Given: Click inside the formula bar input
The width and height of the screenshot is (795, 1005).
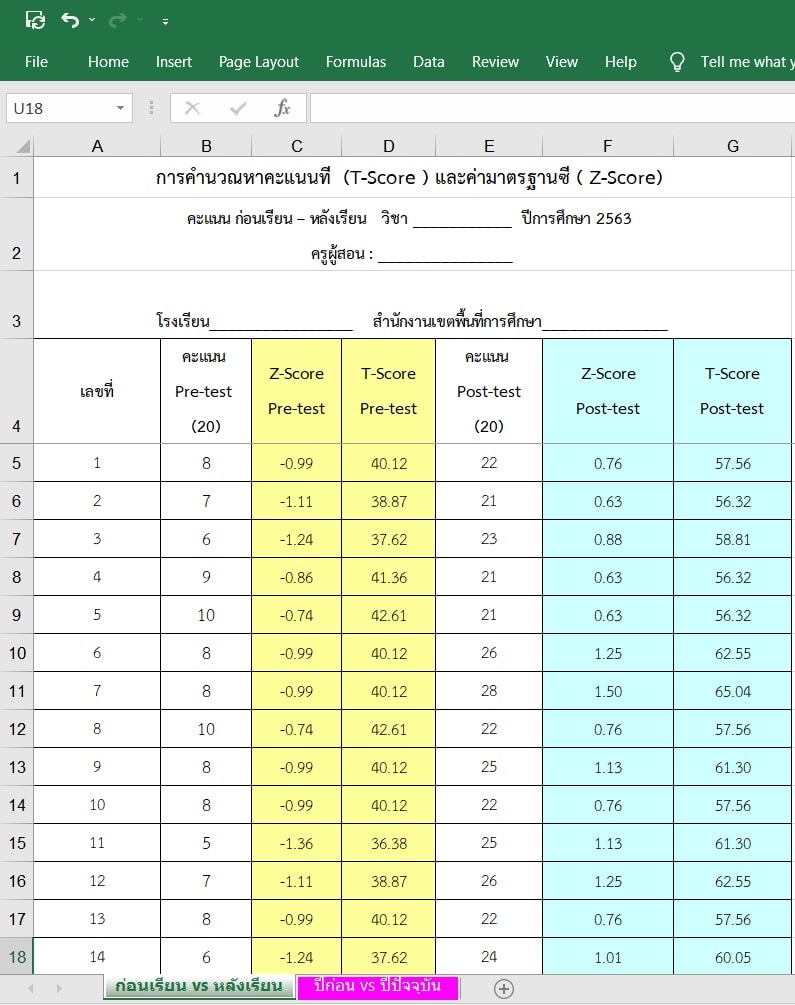Looking at the screenshot, I should click(553, 108).
